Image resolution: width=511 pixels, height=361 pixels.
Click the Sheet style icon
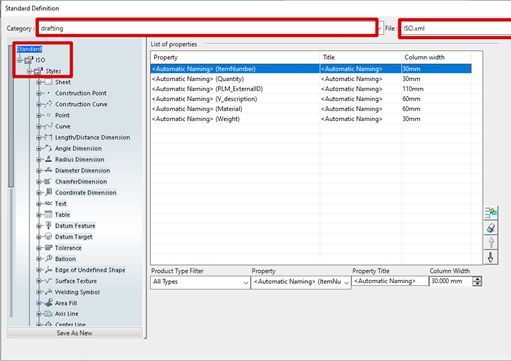(48, 82)
